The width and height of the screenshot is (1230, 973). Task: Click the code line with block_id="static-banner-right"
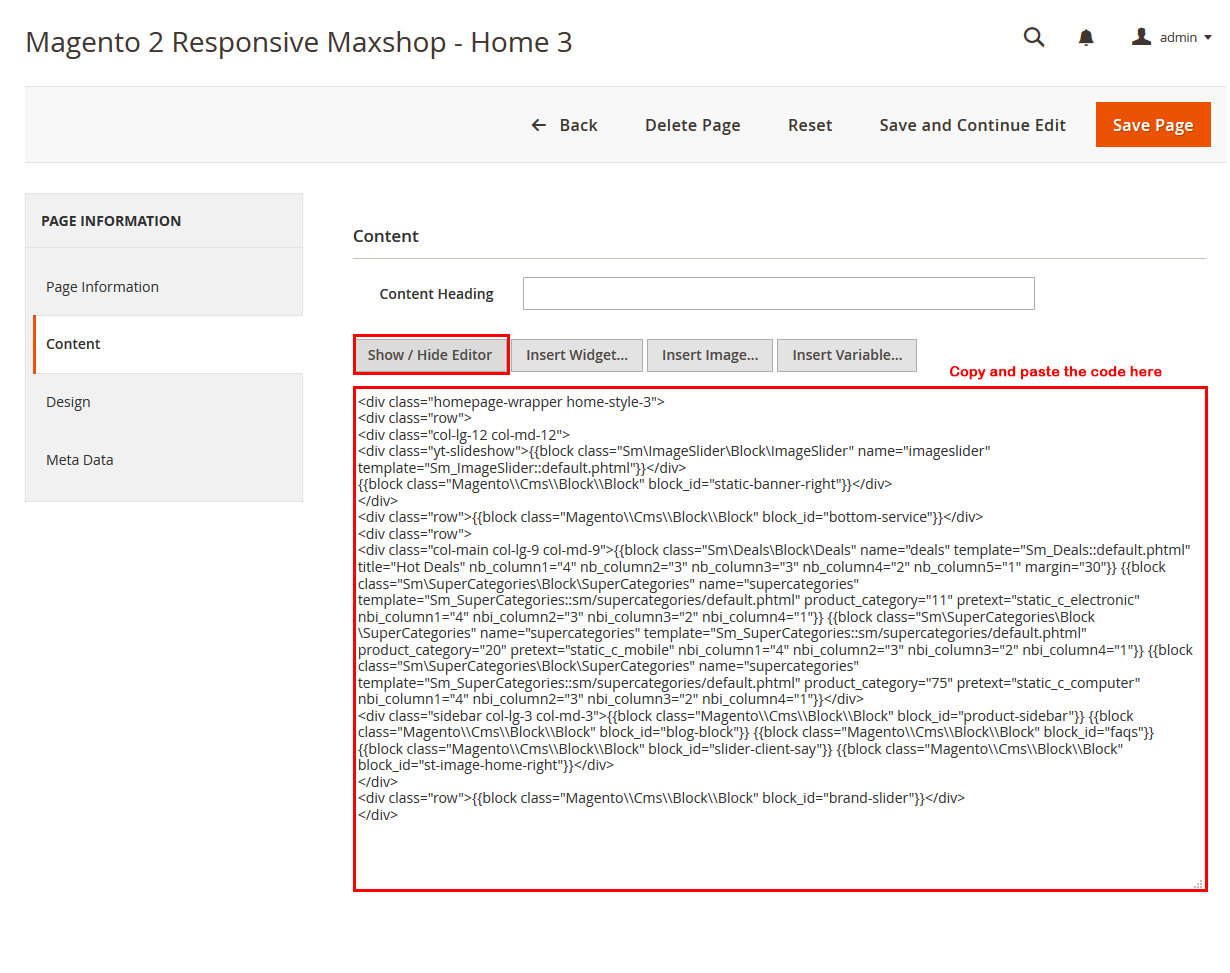625,484
